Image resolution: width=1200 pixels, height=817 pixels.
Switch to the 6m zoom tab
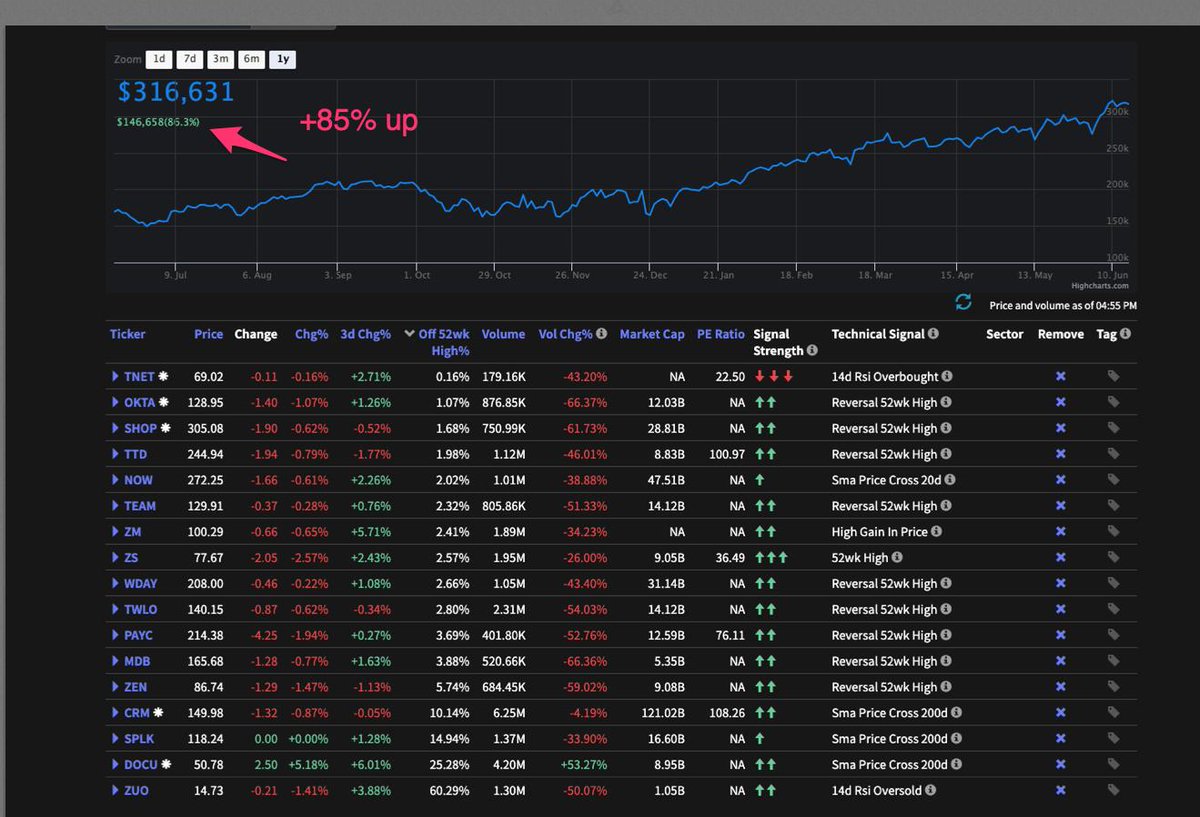click(251, 58)
